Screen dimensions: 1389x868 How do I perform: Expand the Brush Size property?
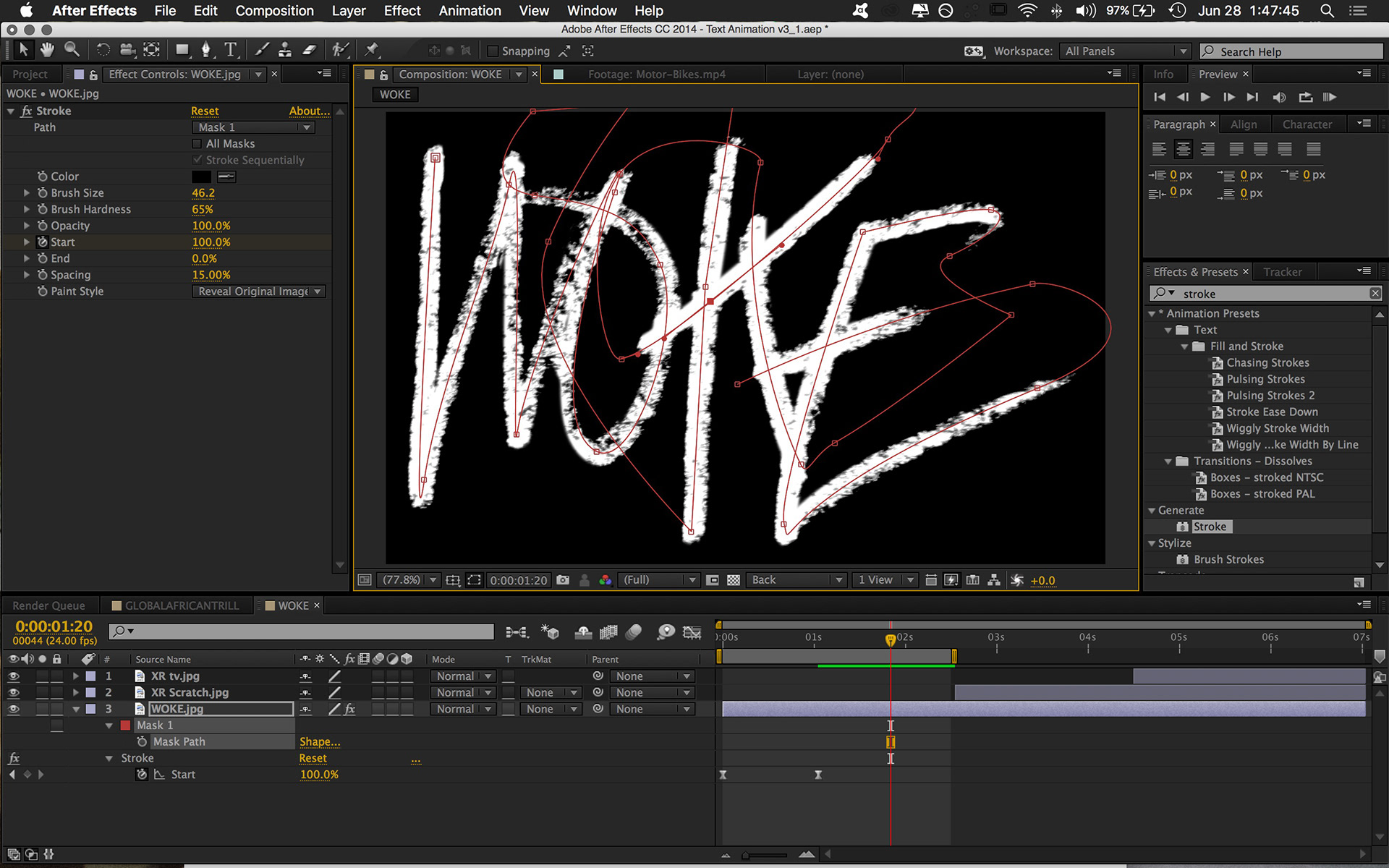tap(27, 193)
